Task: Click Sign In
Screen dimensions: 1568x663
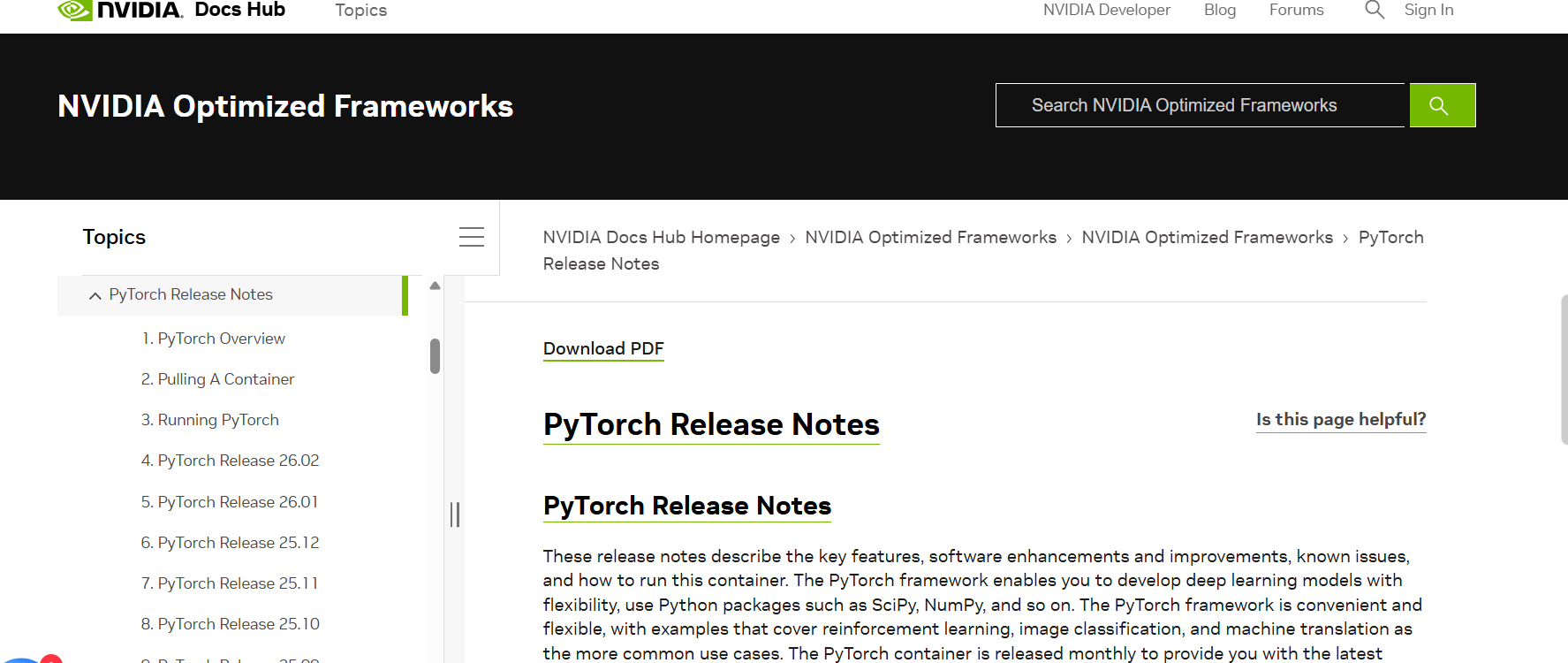Action: click(x=1428, y=10)
